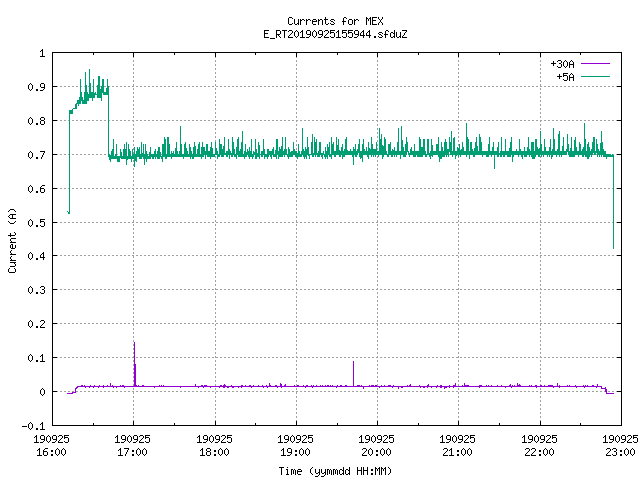Click the x-axis label 190925 20:00

376,445
